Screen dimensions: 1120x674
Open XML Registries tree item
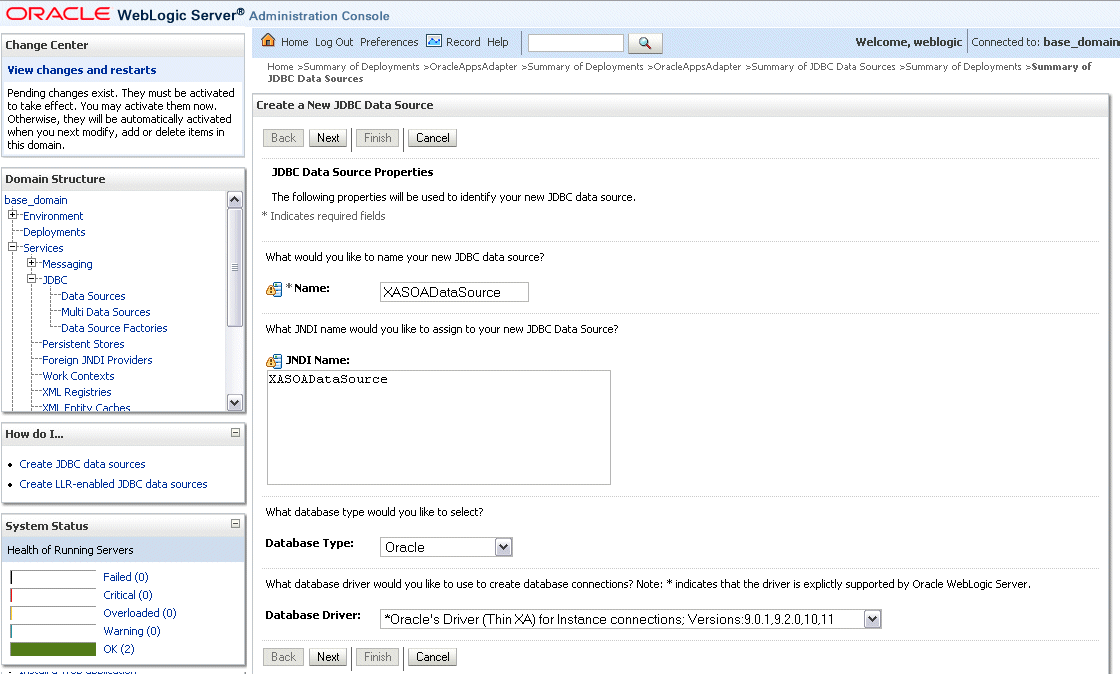[76, 392]
